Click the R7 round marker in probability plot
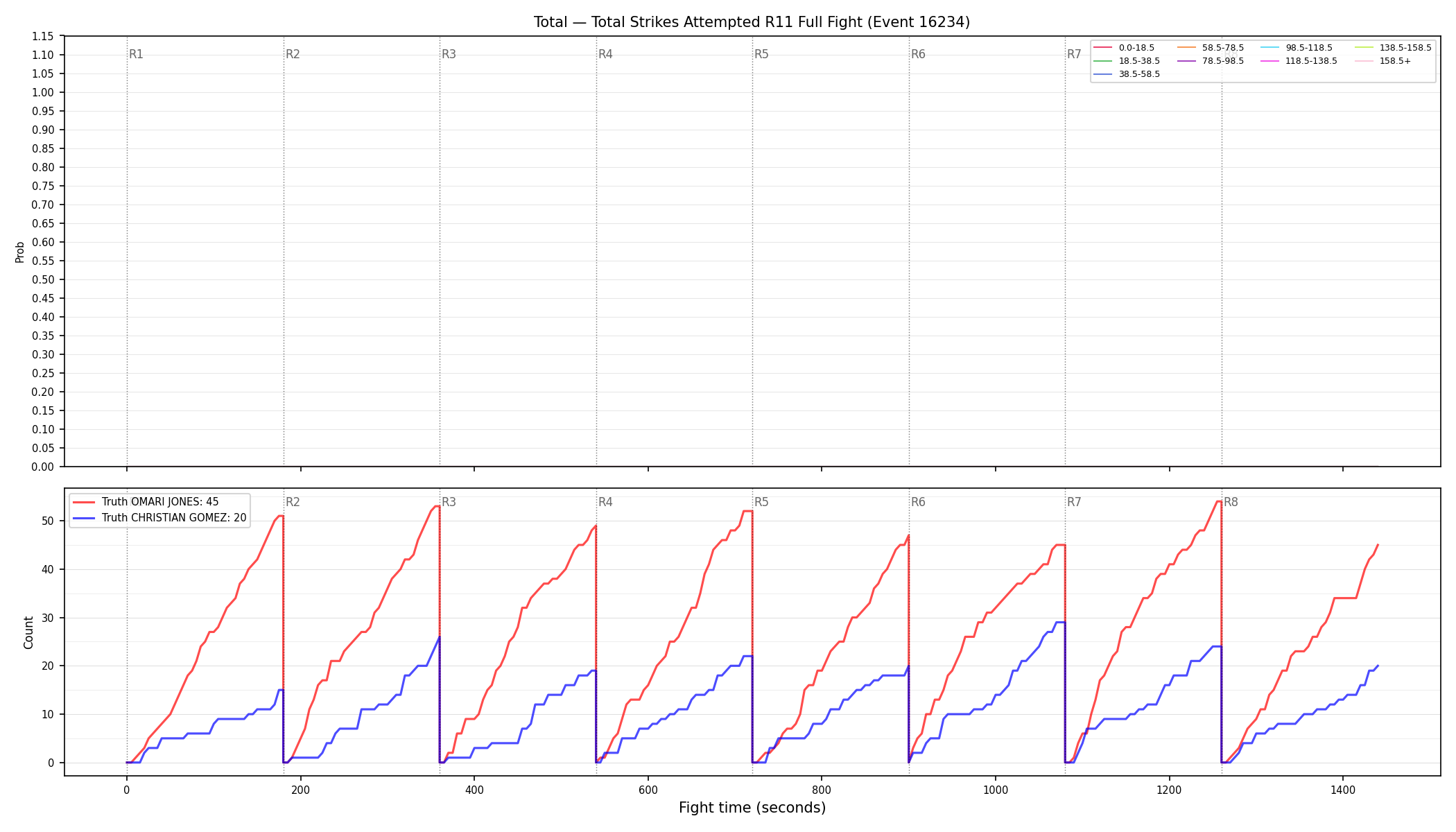The height and width of the screenshot is (832, 1456). (x=1075, y=54)
